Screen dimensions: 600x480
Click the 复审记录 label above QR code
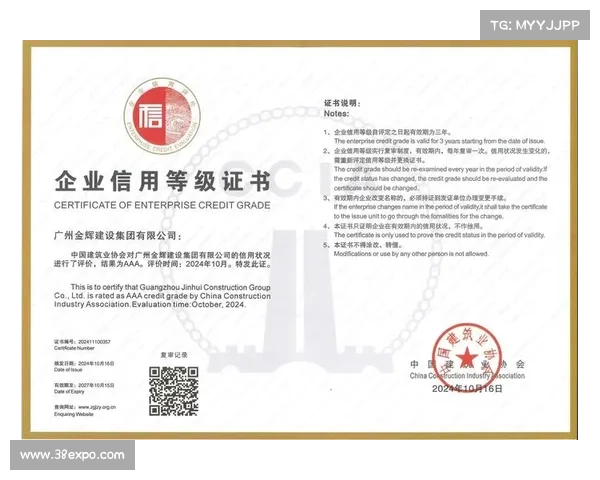point(174,355)
